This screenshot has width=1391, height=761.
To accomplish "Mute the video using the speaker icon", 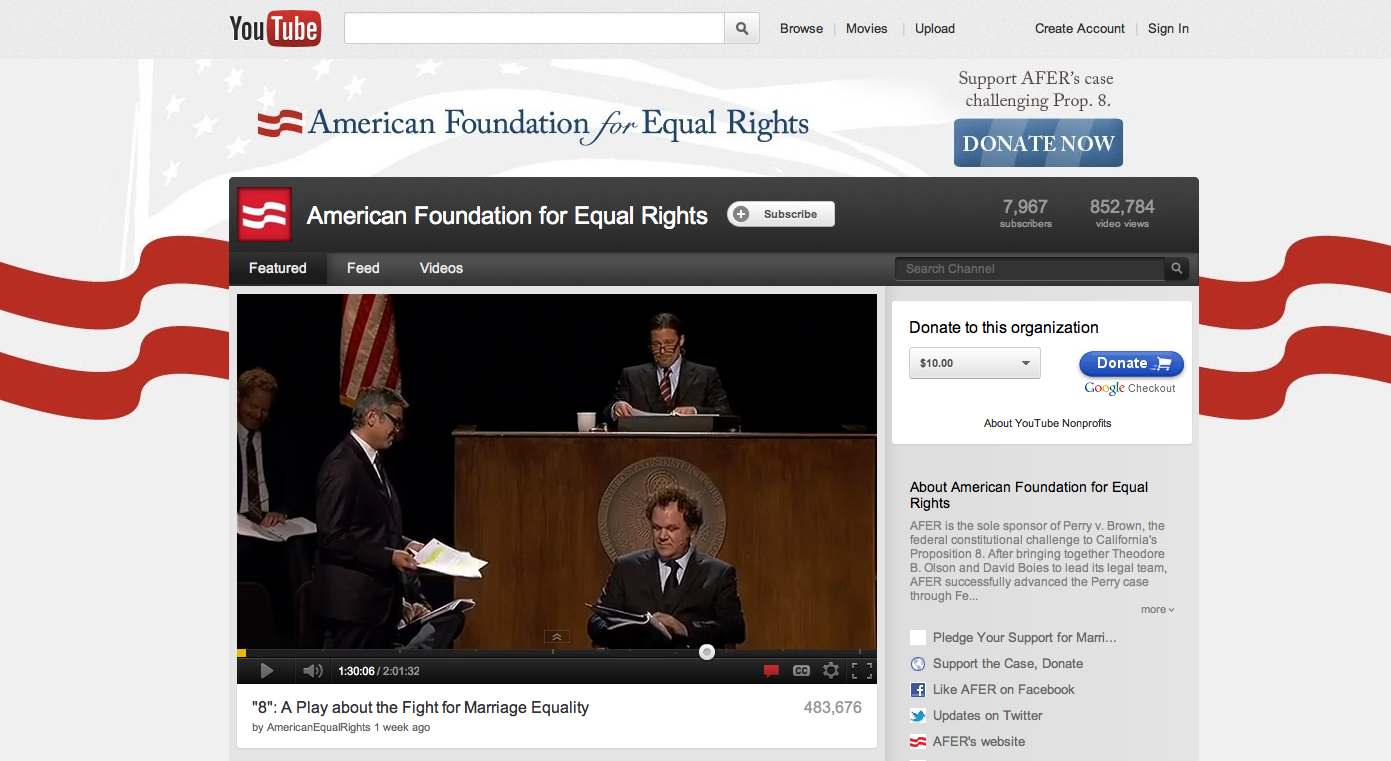I will point(313,671).
